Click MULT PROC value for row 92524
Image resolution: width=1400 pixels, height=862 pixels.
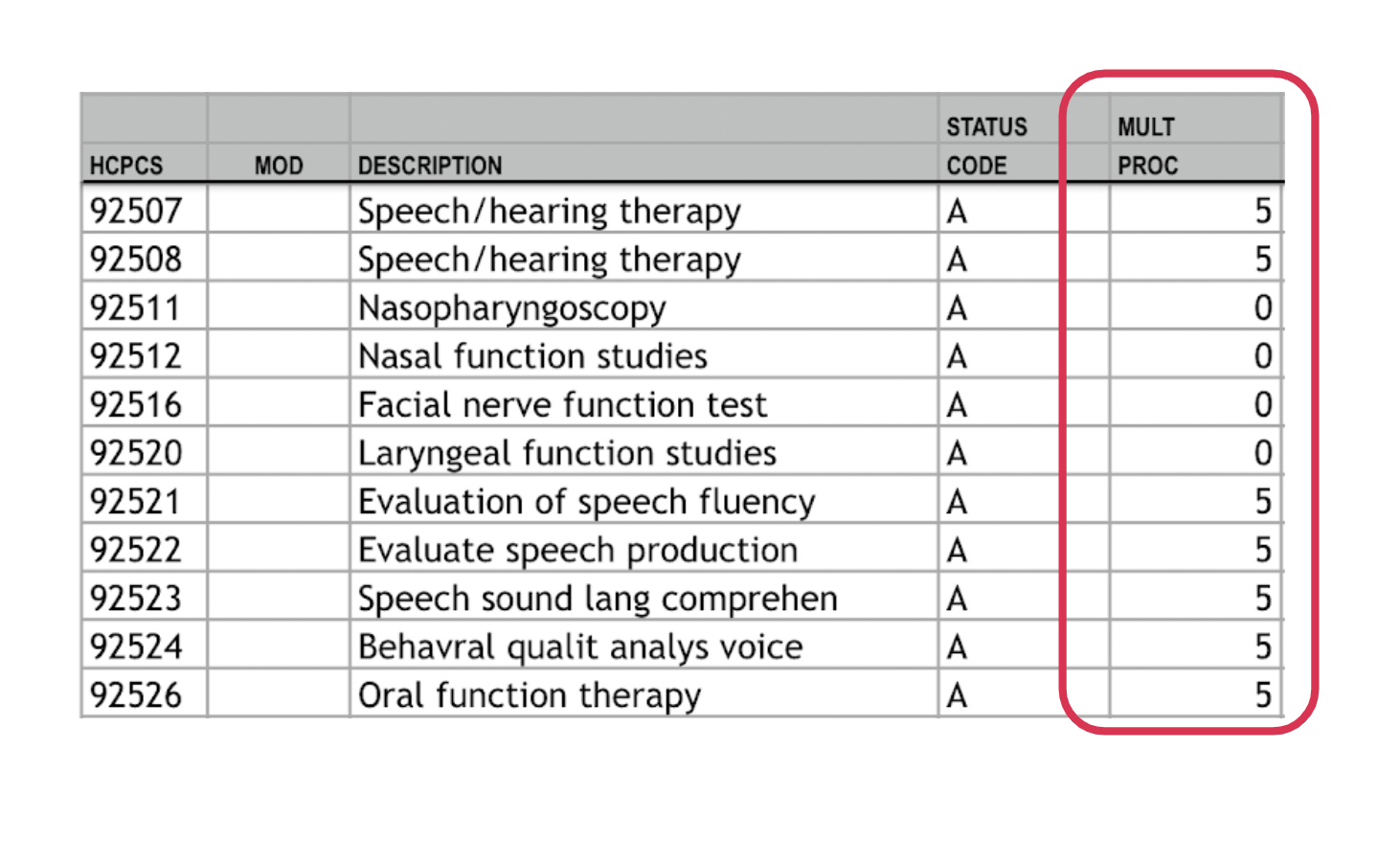[1195, 646]
